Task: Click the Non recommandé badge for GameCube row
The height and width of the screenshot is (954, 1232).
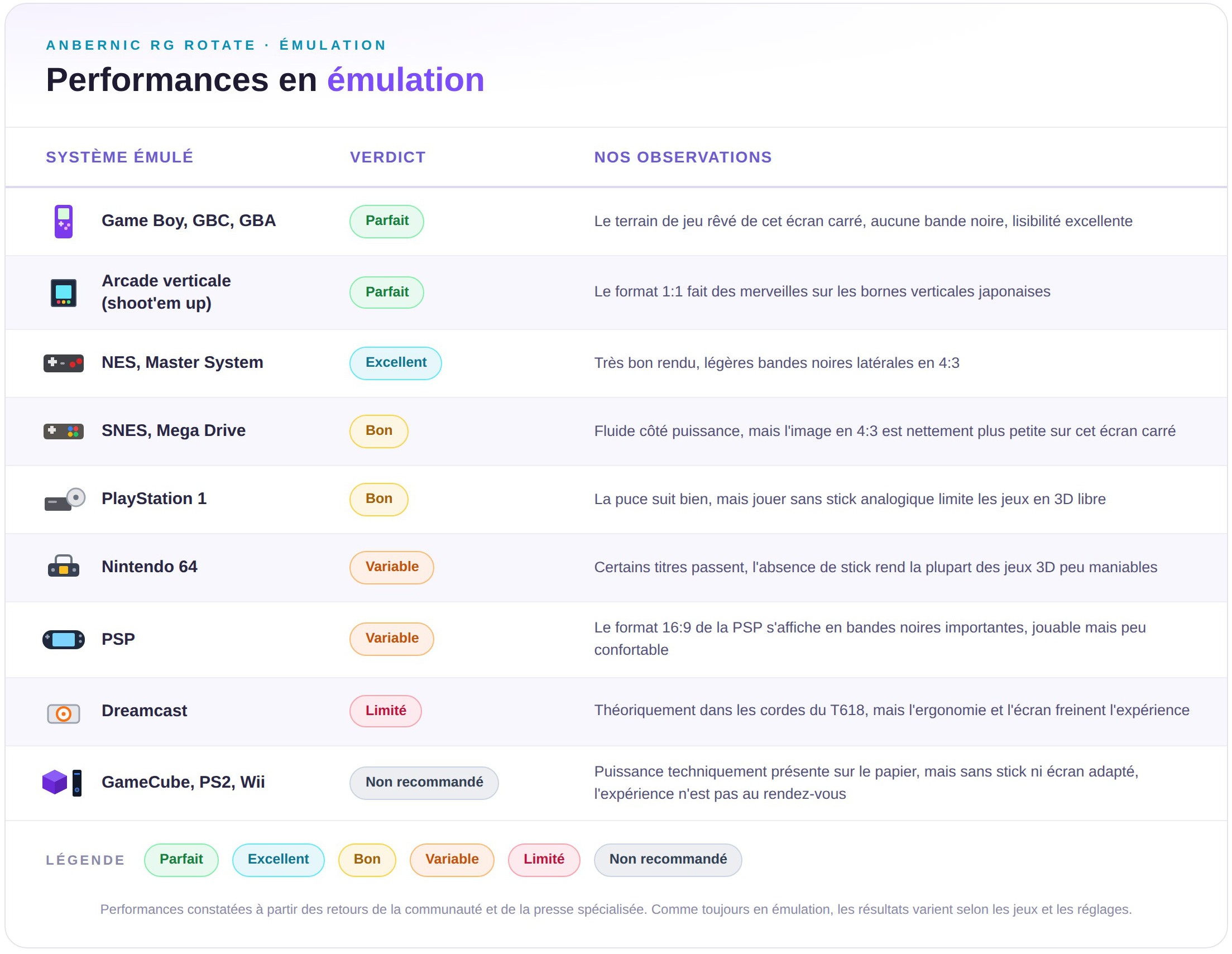Action: click(424, 783)
